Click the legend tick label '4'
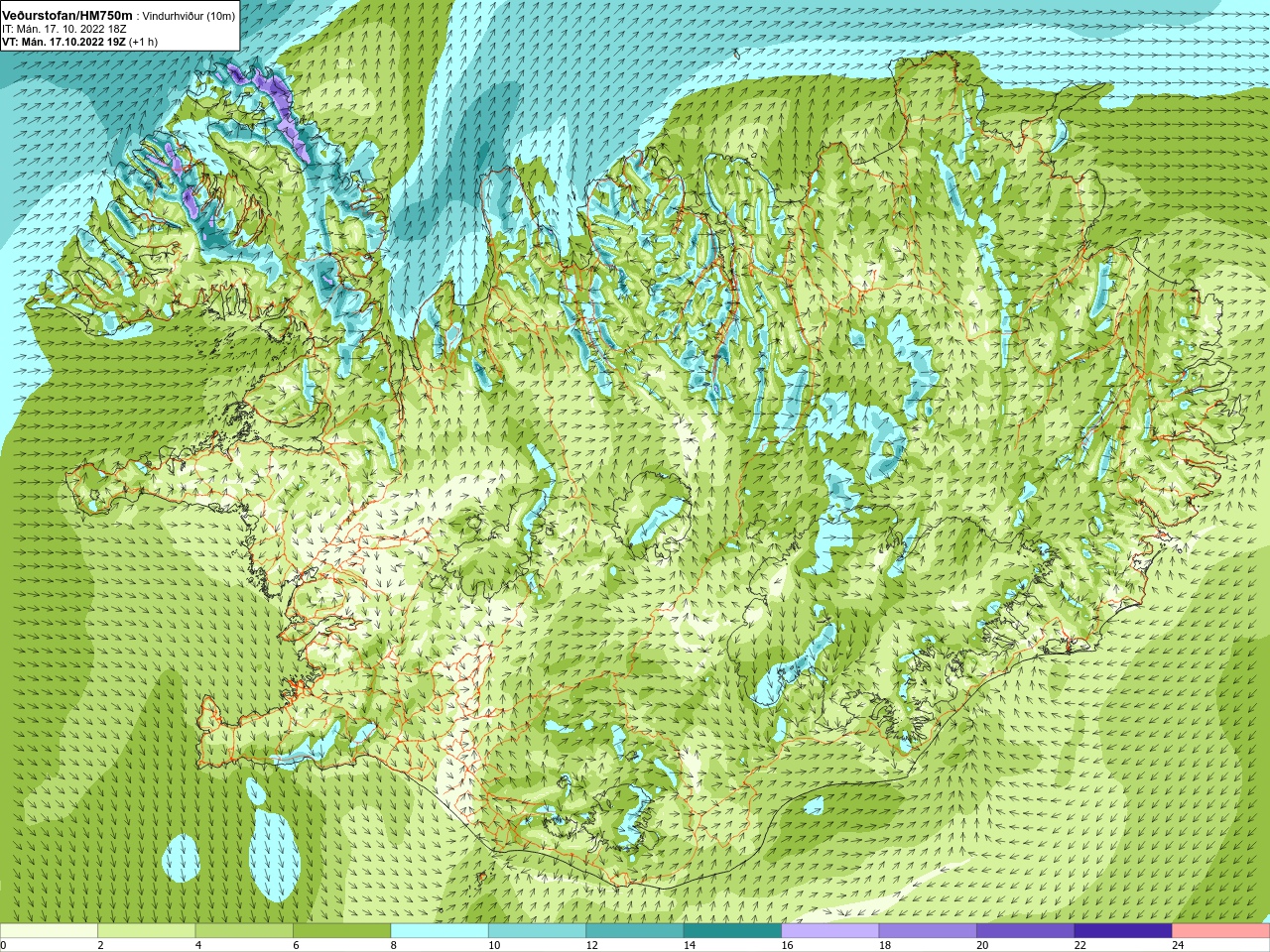The width and height of the screenshot is (1270, 952). coord(198,945)
